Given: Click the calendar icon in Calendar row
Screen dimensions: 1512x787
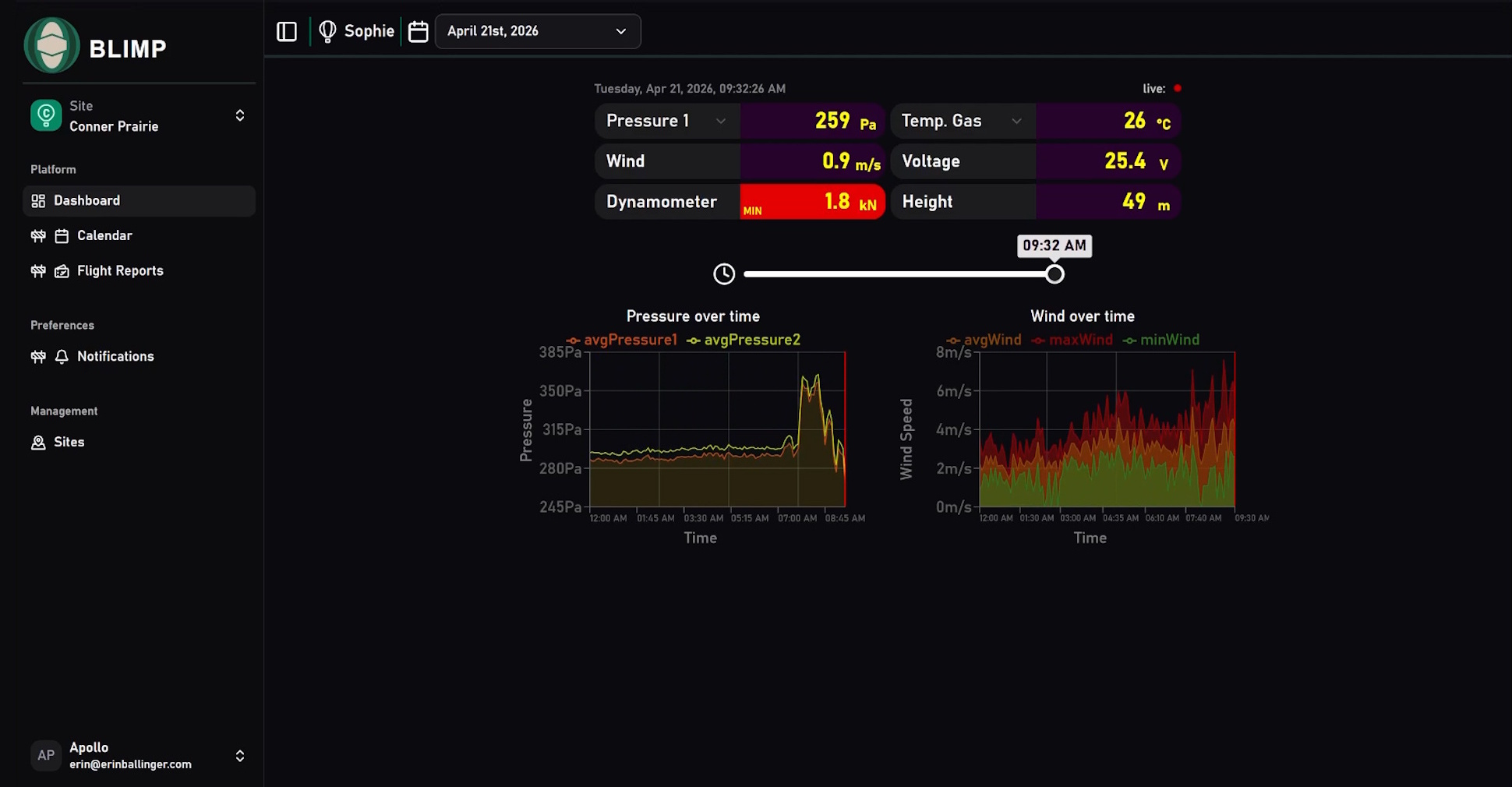Looking at the screenshot, I should (62, 236).
